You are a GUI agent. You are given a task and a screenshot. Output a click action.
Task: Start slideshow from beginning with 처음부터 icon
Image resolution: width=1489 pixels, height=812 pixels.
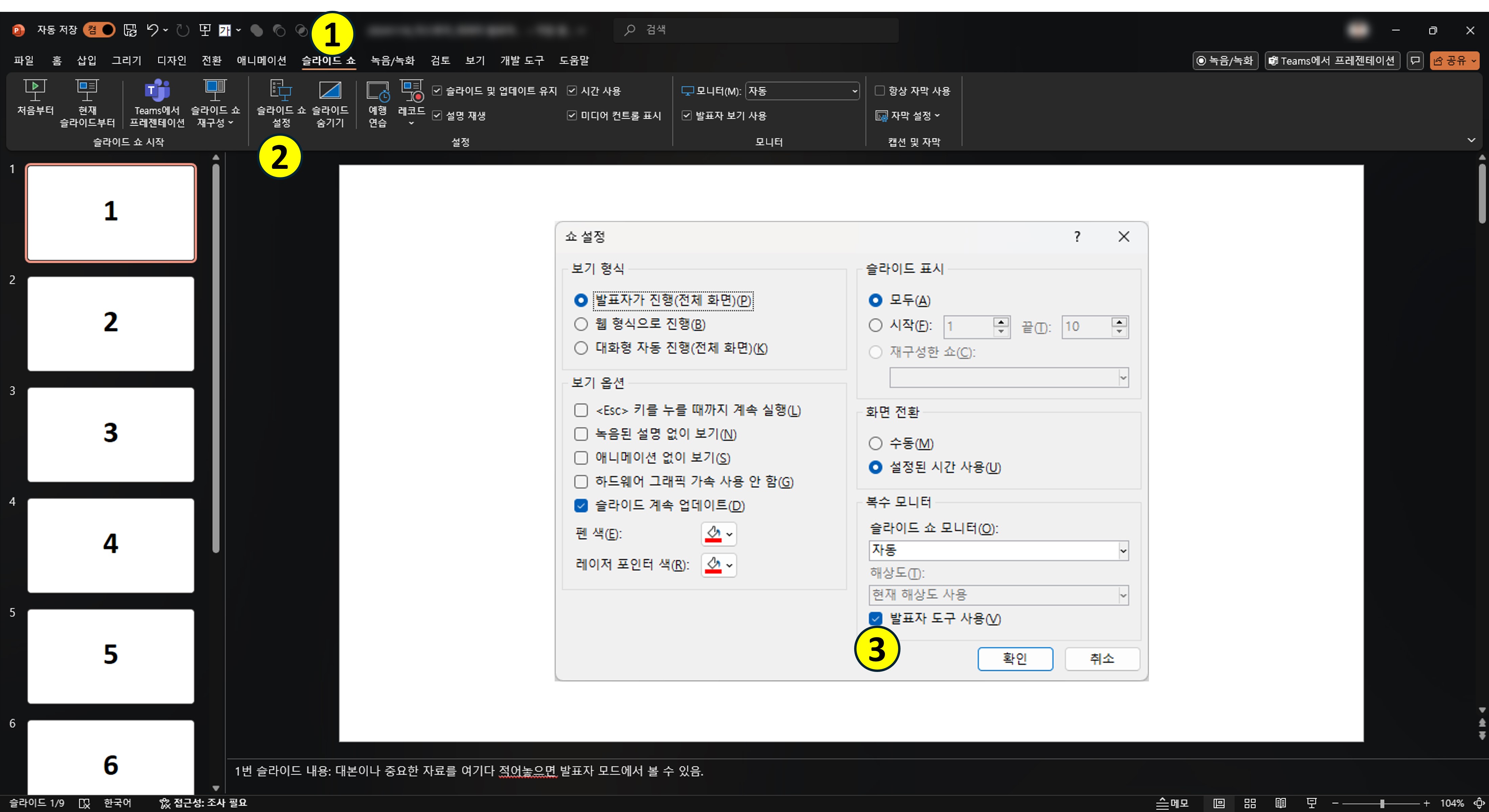point(35,104)
